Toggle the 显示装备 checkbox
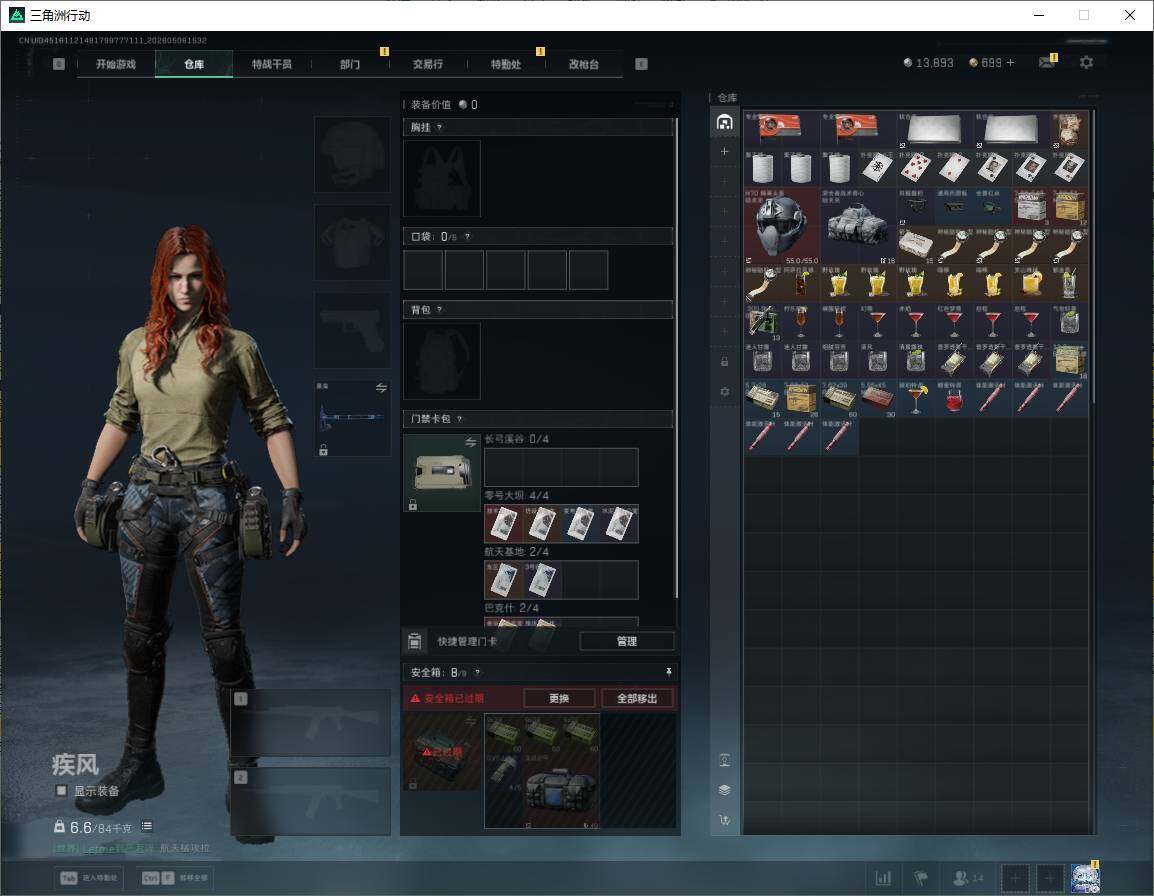The width and height of the screenshot is (1154, 896). tap(61, 791)
